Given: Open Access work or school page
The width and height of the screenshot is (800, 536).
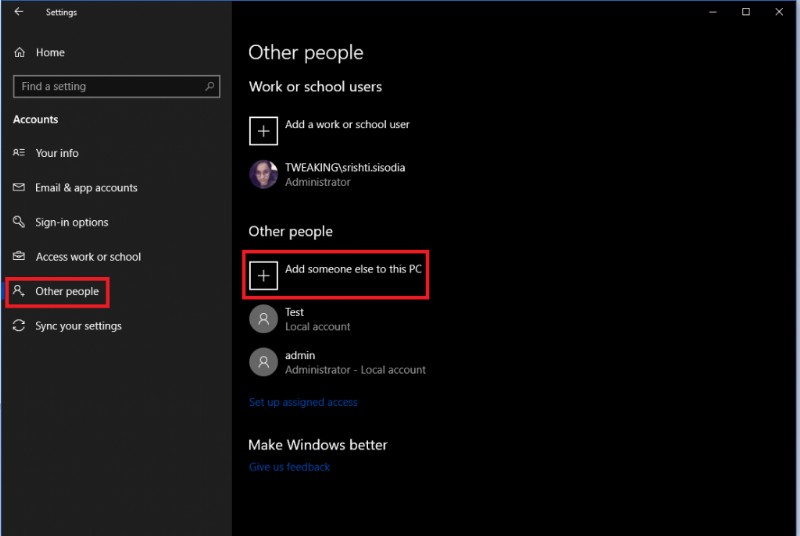Looking at the screenshot, I should coord(77,257).
